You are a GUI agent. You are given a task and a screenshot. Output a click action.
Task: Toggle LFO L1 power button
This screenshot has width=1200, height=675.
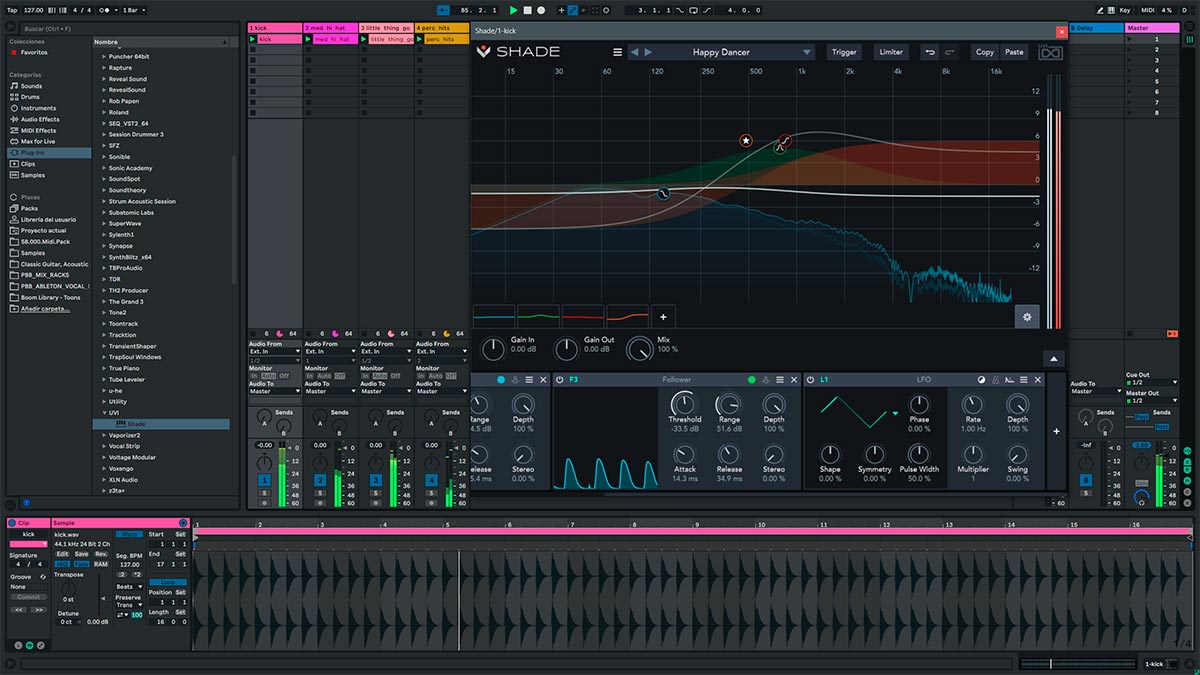pos(810,380)
